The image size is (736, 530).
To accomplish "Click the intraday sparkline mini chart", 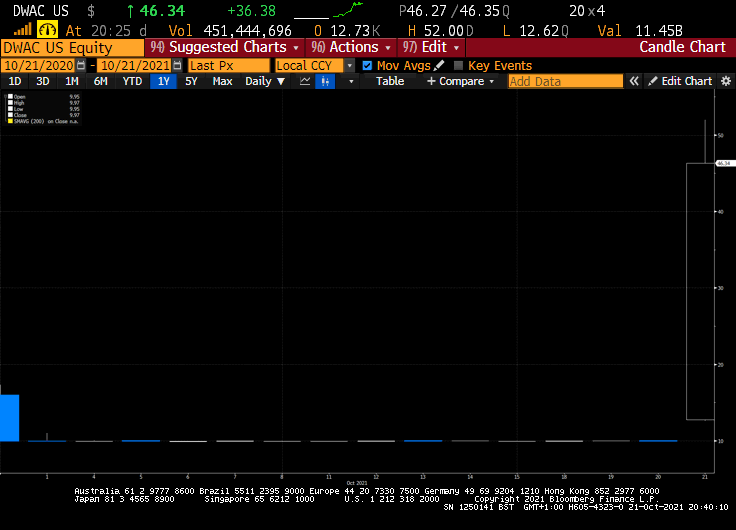I will tap(348, 10).
